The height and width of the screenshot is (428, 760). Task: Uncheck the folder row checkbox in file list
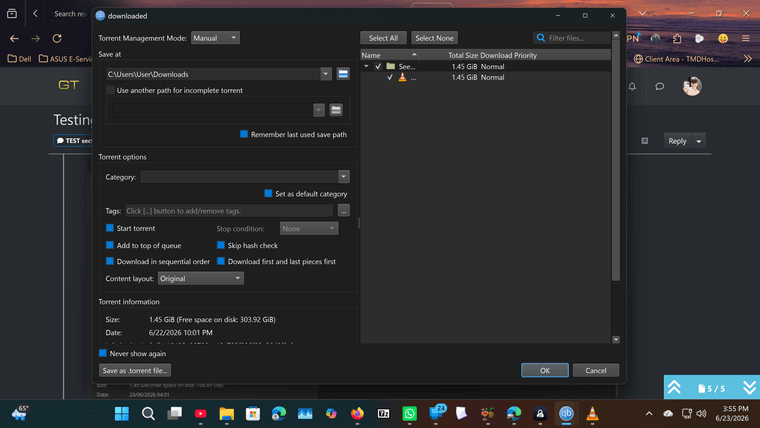click(378, 66)
